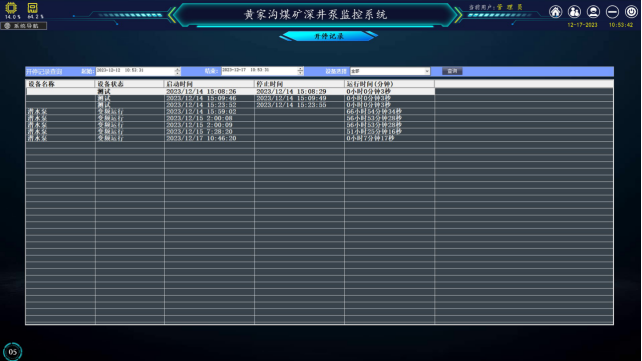This screenshot has height=361, width=642.
Task: Click the memory usage icon
Action: point(32,8)
